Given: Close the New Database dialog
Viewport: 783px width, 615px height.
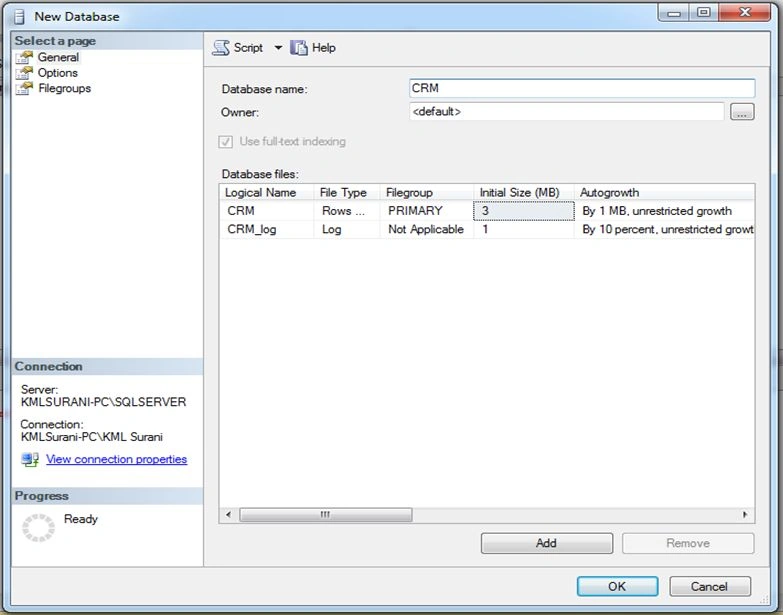Looking at the screenshot, I should point(745,12).
